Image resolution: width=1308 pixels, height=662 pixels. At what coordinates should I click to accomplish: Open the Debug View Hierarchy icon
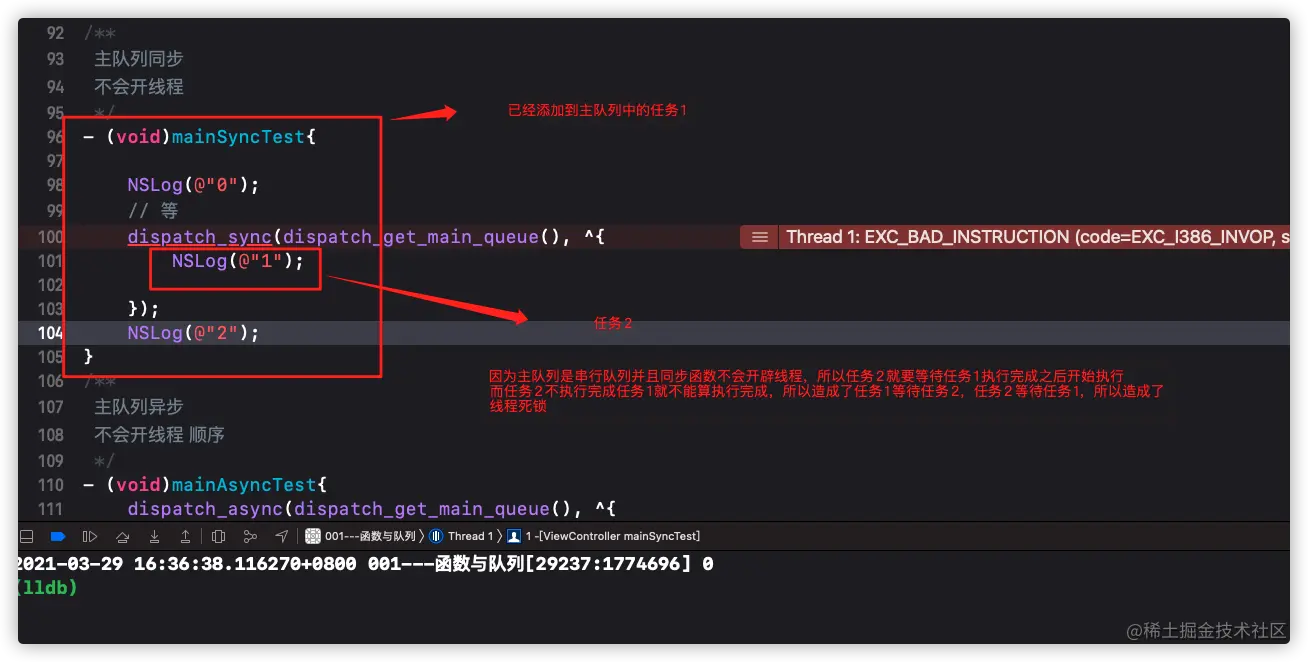point(218,536)
